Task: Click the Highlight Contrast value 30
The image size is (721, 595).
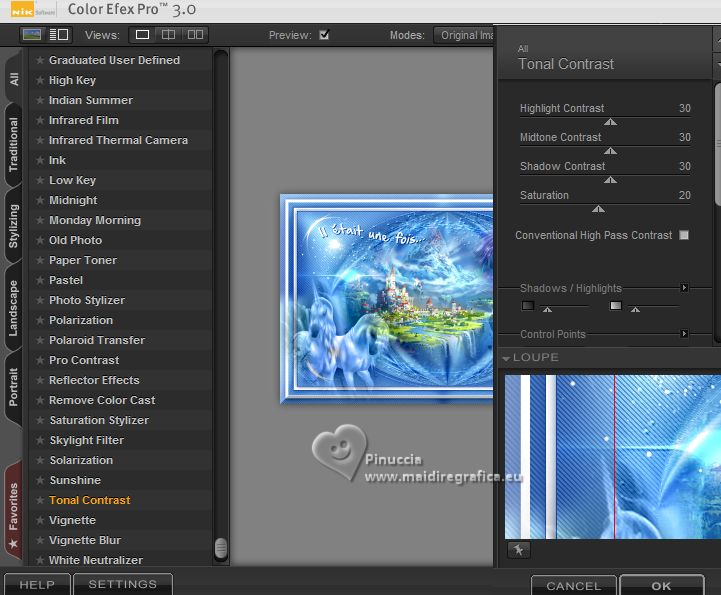Action: pyautogui.click(x=685, y=109)
